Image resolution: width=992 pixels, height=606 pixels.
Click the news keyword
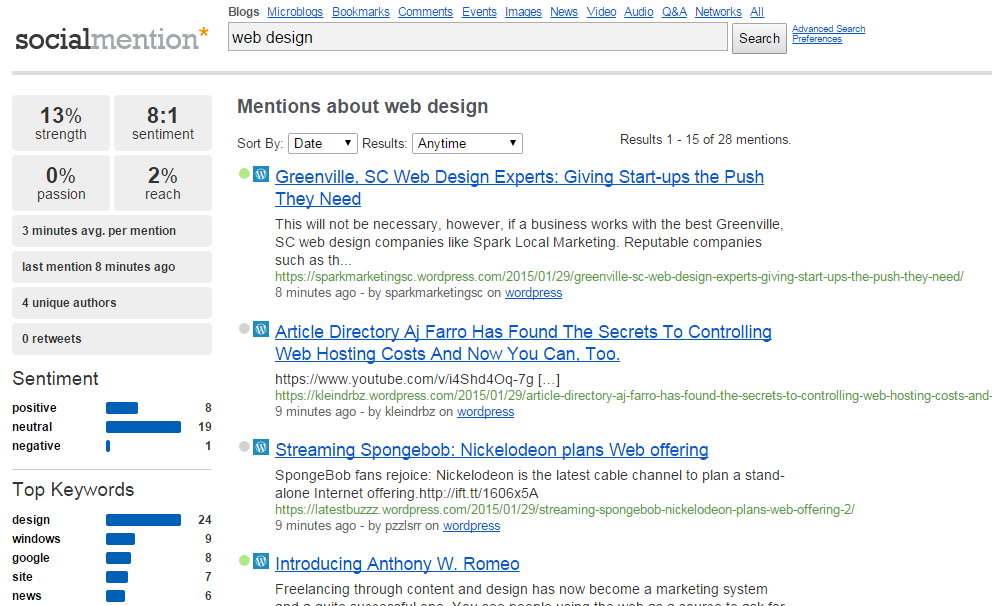point(27,596)
